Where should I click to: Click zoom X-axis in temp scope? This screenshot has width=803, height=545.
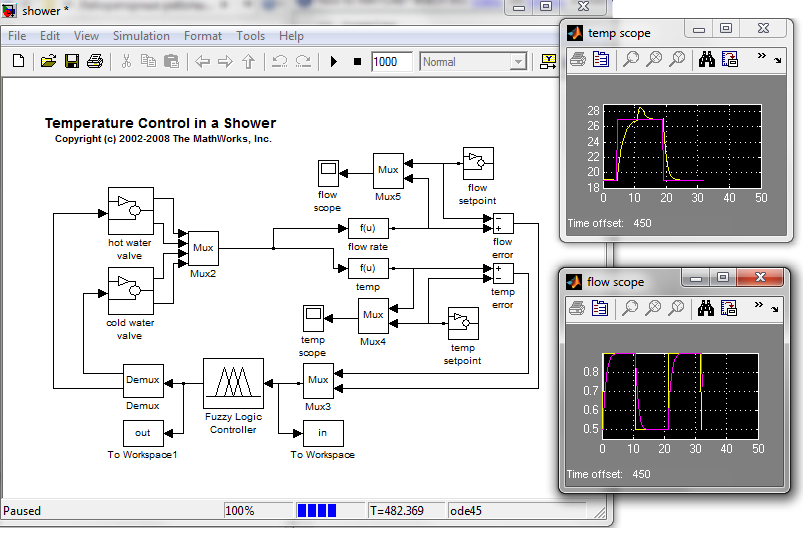pyautogui.click(x=654, y=59)
